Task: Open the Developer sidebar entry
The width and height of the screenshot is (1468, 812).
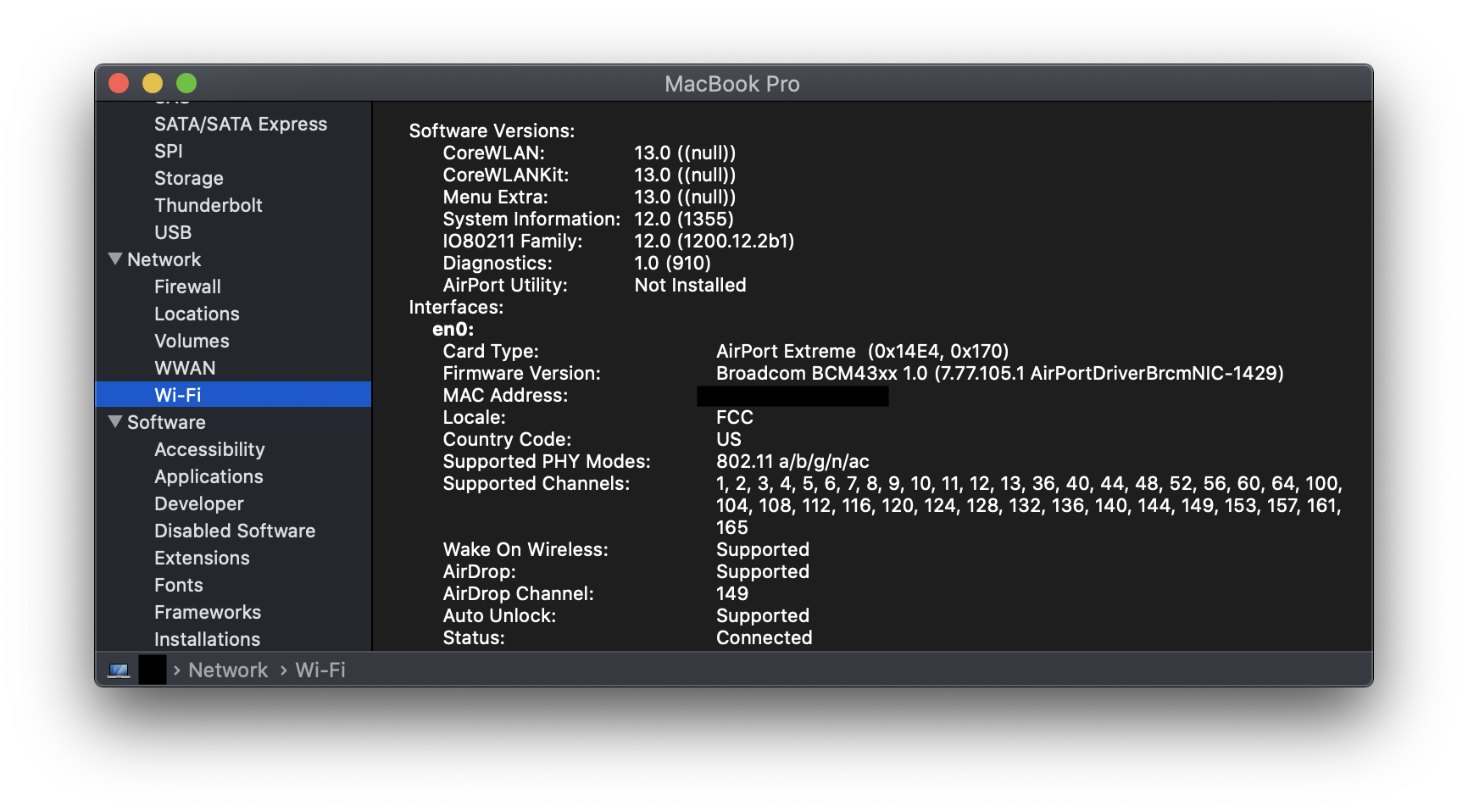Action: click(x=199, y=503)
